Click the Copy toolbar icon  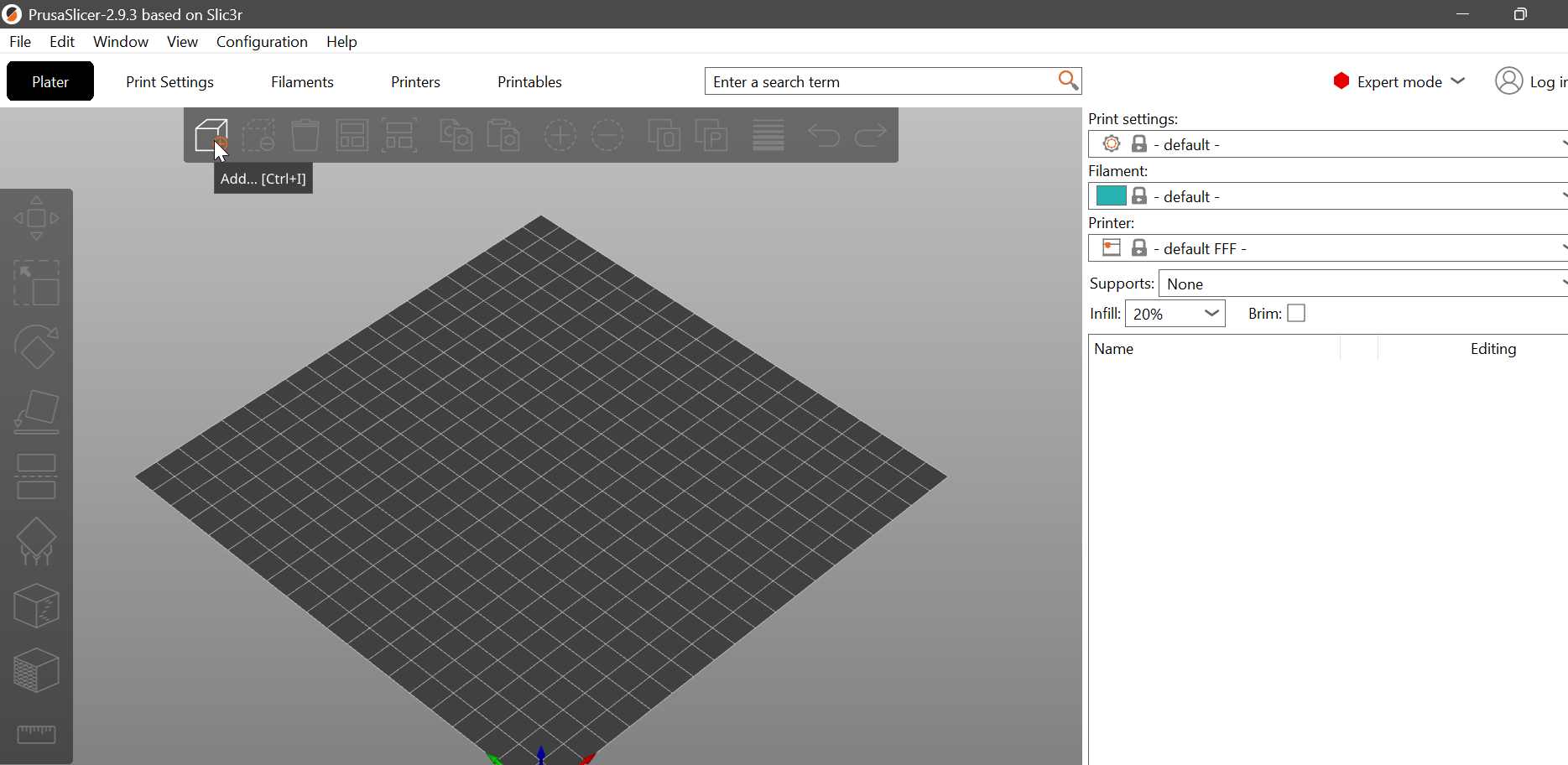pos(456,135)
